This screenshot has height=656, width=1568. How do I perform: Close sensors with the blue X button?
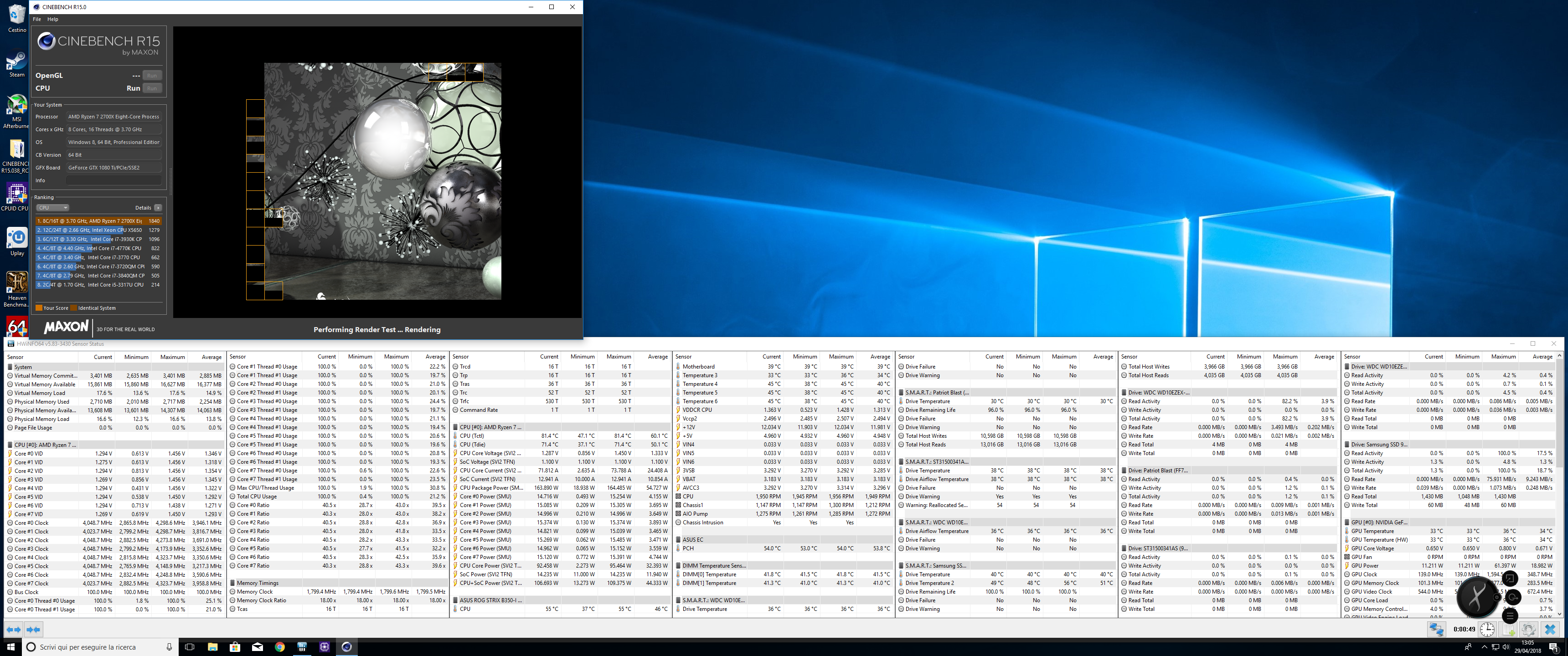(1550, 629)
